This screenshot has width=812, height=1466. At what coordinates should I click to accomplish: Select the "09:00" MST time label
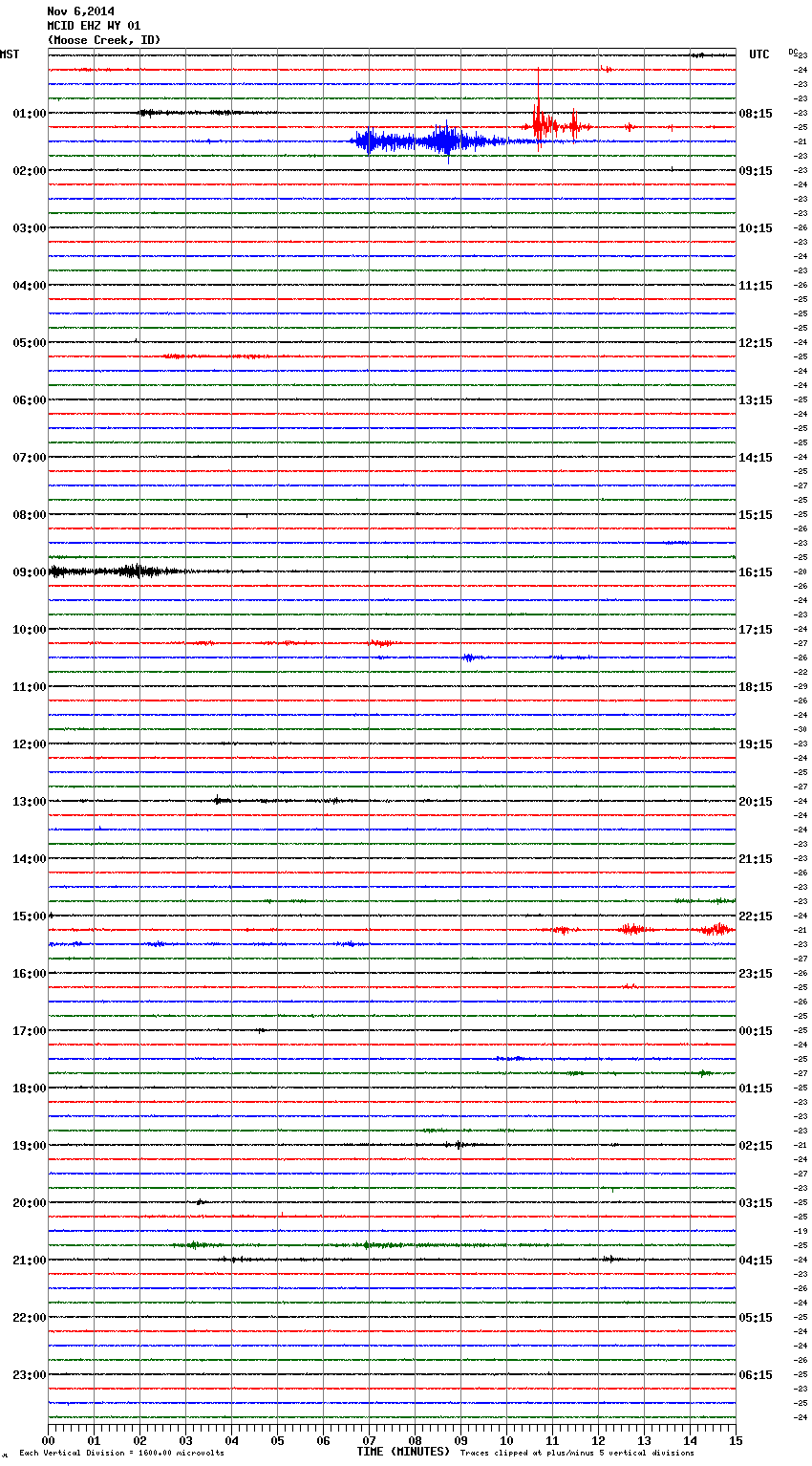pyautogui.click(x=30, y=571)
